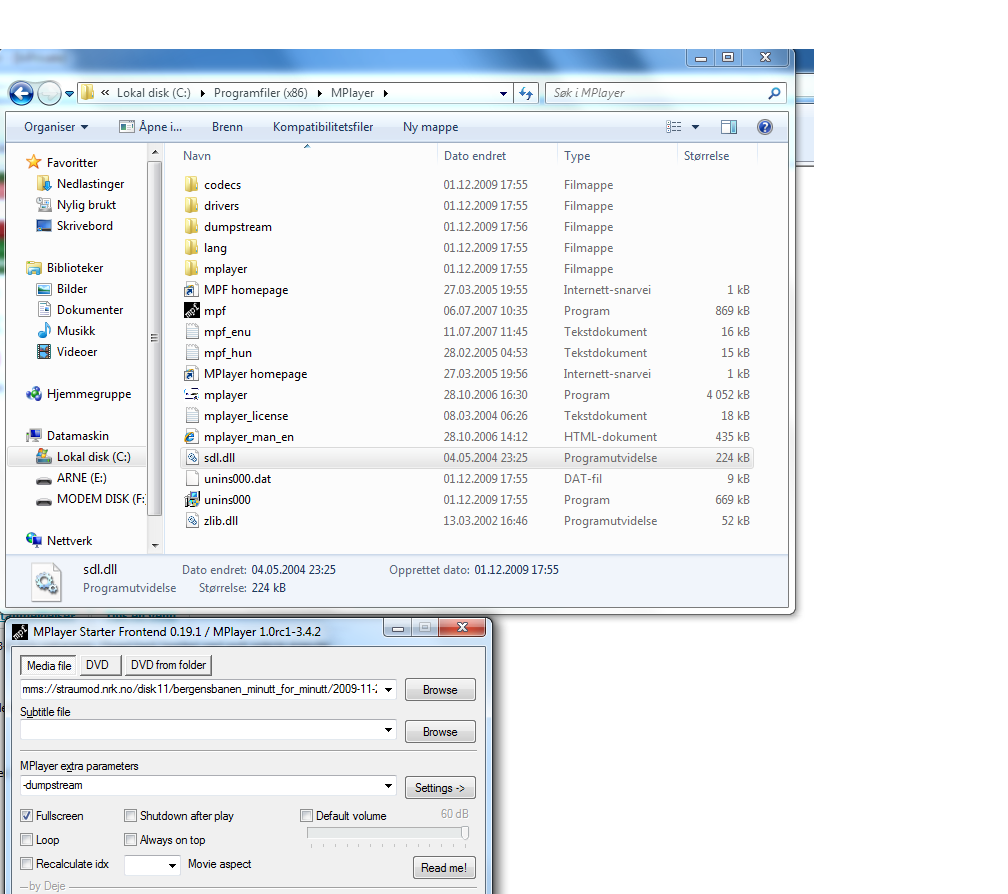
Task: Expand the media file URL dropdown
Action: (x=388, y=690)
